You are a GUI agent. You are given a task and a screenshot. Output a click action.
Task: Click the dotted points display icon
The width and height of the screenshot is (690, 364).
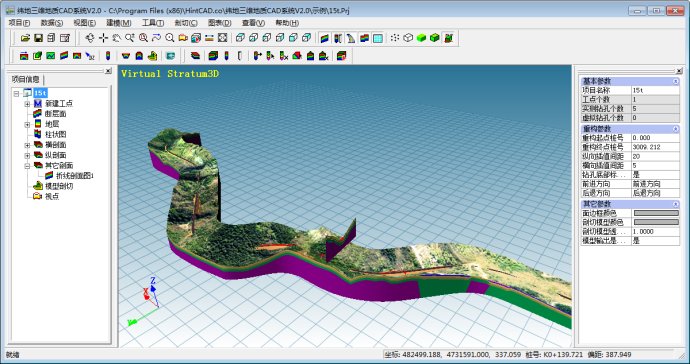coord(395,38)
